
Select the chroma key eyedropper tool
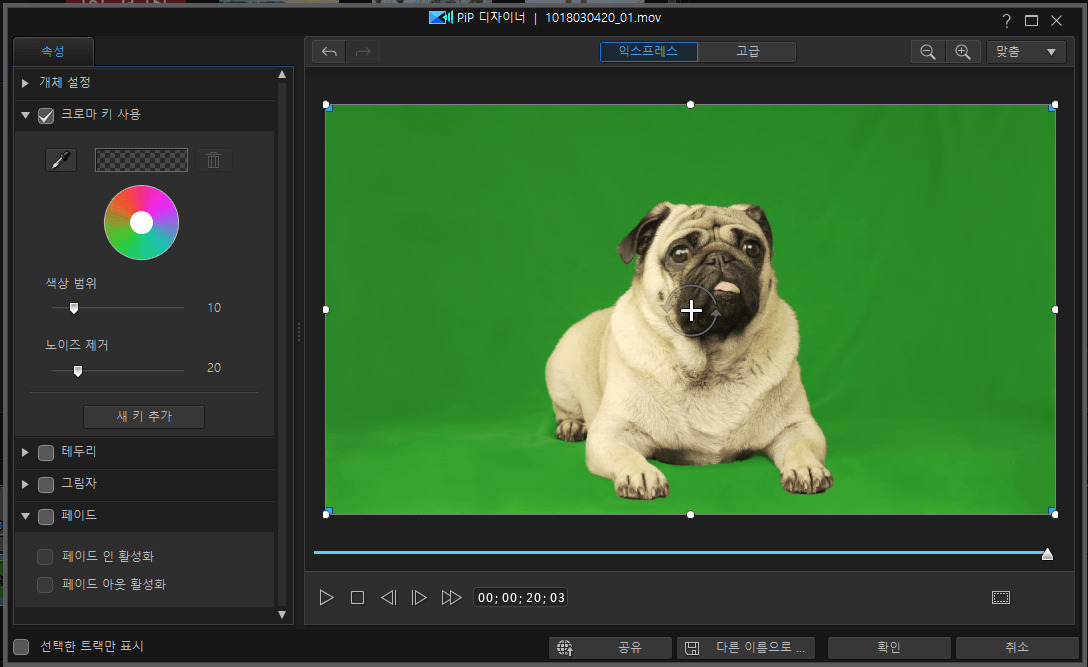pos(61,160)
